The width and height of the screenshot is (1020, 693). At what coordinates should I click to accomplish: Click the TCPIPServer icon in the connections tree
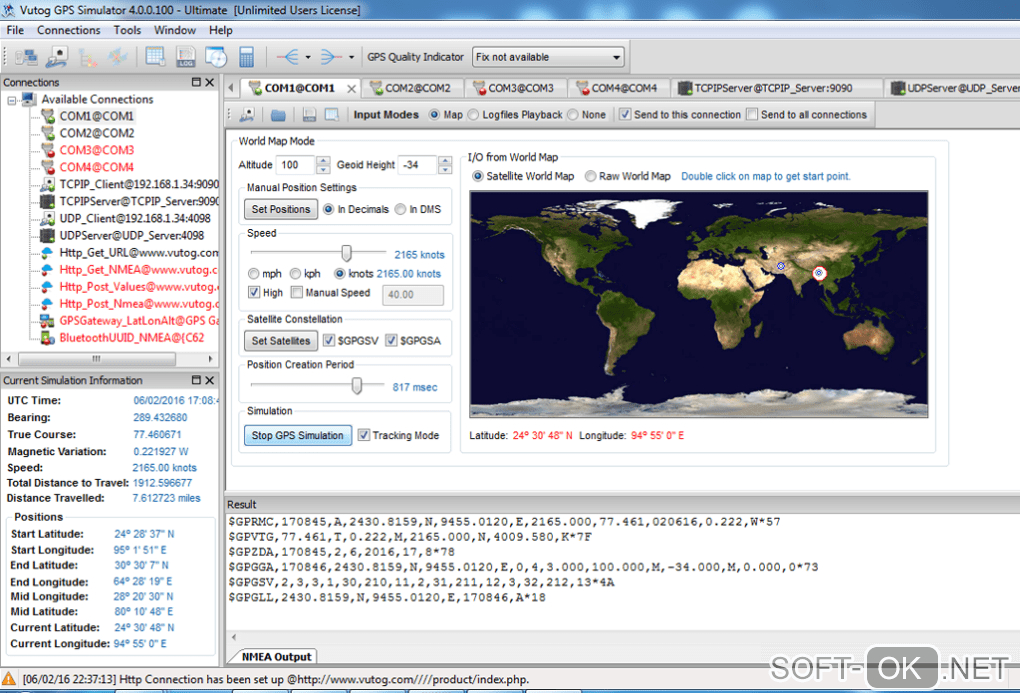pyautogui.click(x=47, y=201)
